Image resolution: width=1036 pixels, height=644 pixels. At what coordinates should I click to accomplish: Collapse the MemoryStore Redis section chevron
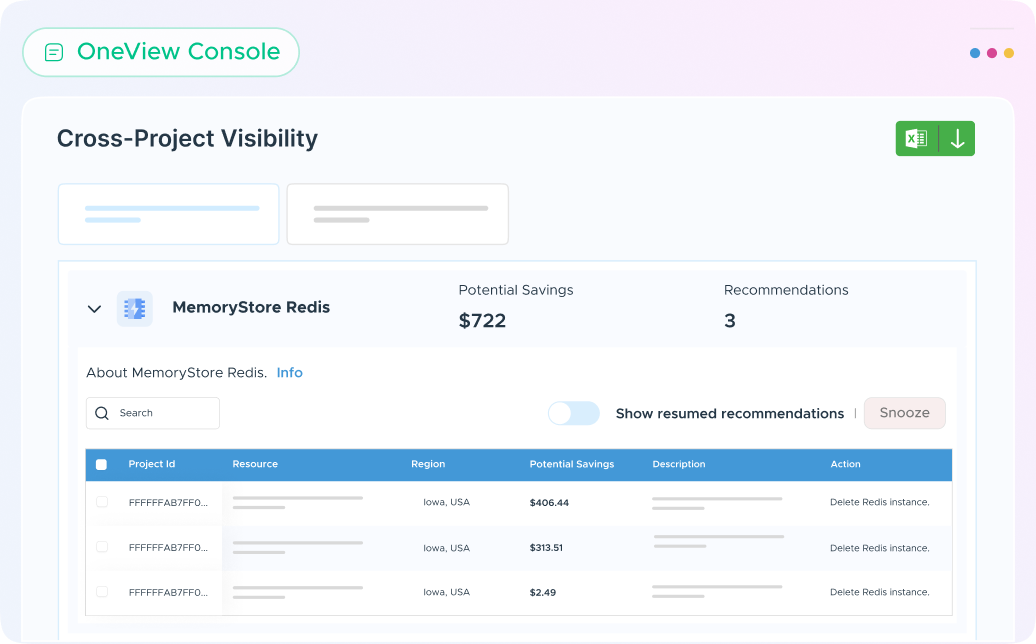click(x=94, y=309)
